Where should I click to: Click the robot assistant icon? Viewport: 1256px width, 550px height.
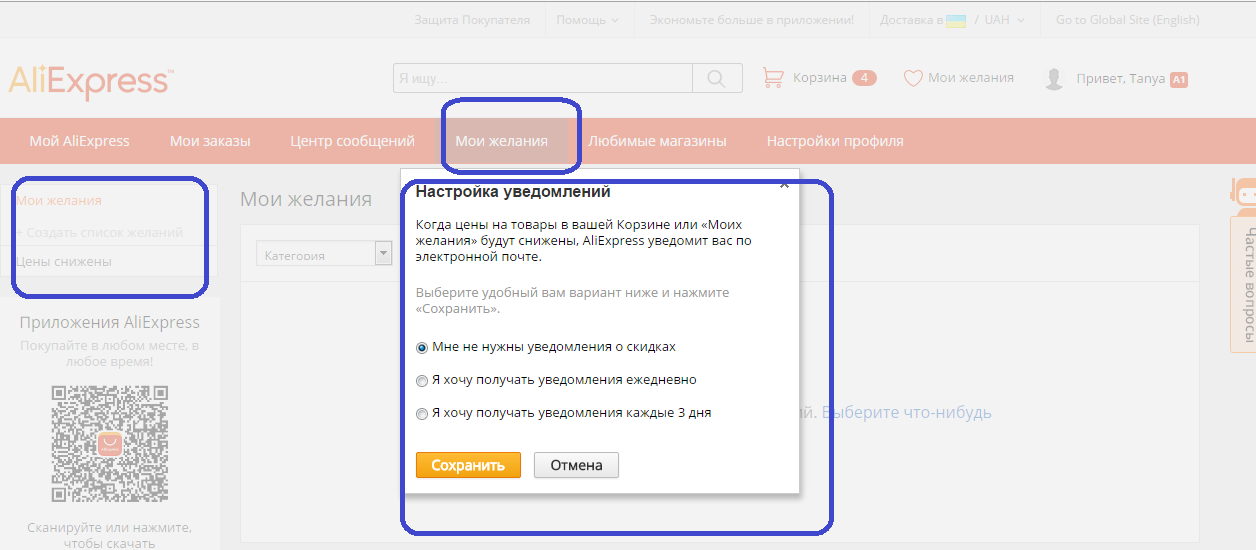[1243, 196]
